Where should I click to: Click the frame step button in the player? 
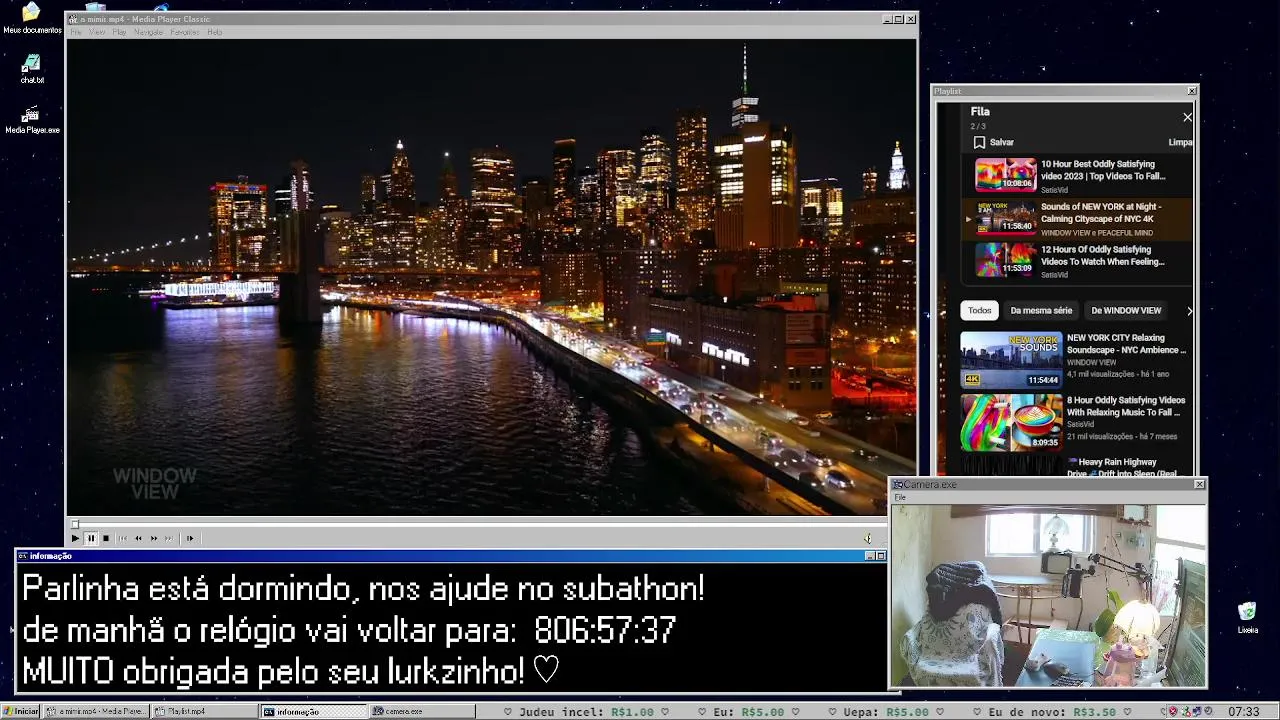[189, 538]
